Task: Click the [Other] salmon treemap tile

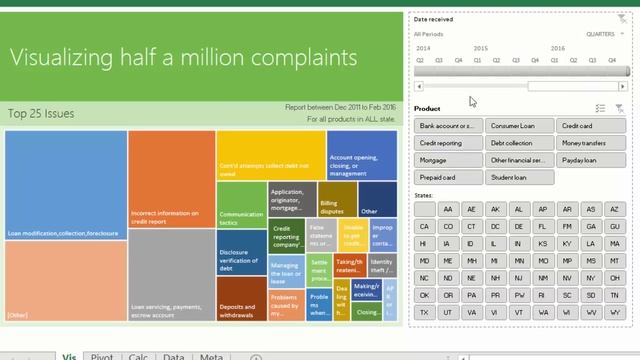Action: click(x=66, y=281)
